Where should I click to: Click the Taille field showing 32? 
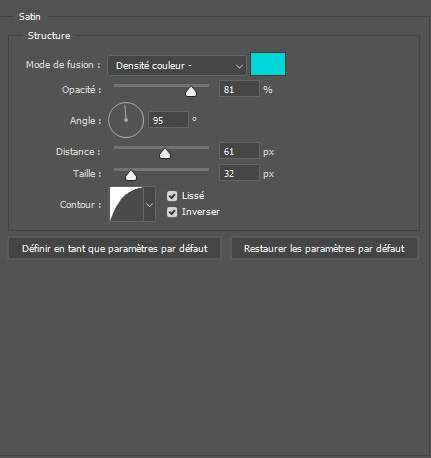coord(239,173)
